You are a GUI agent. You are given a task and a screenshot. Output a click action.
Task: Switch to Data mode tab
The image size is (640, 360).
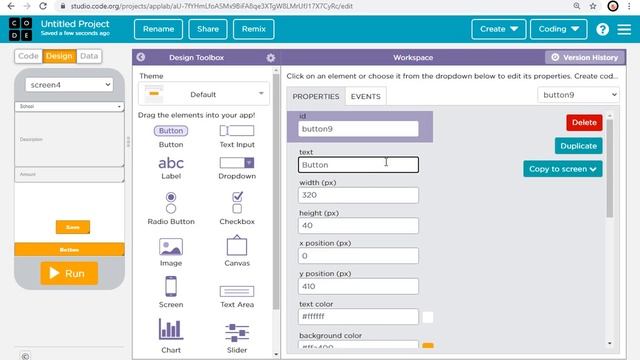89,56
